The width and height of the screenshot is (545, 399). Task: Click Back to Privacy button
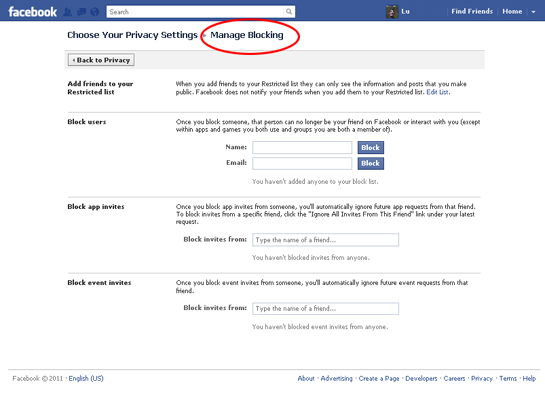pyautogui.click(x=101, y=60)
